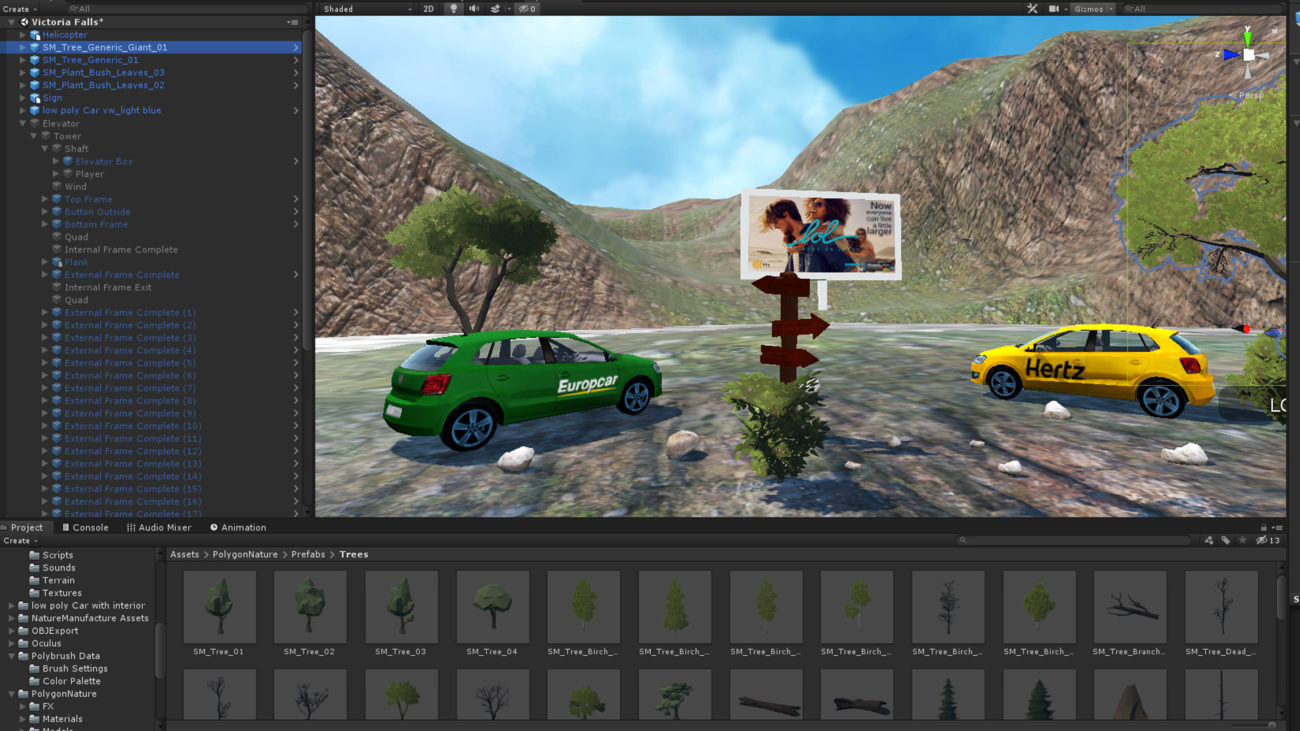Switch to the Console tab

coord(85,527)
